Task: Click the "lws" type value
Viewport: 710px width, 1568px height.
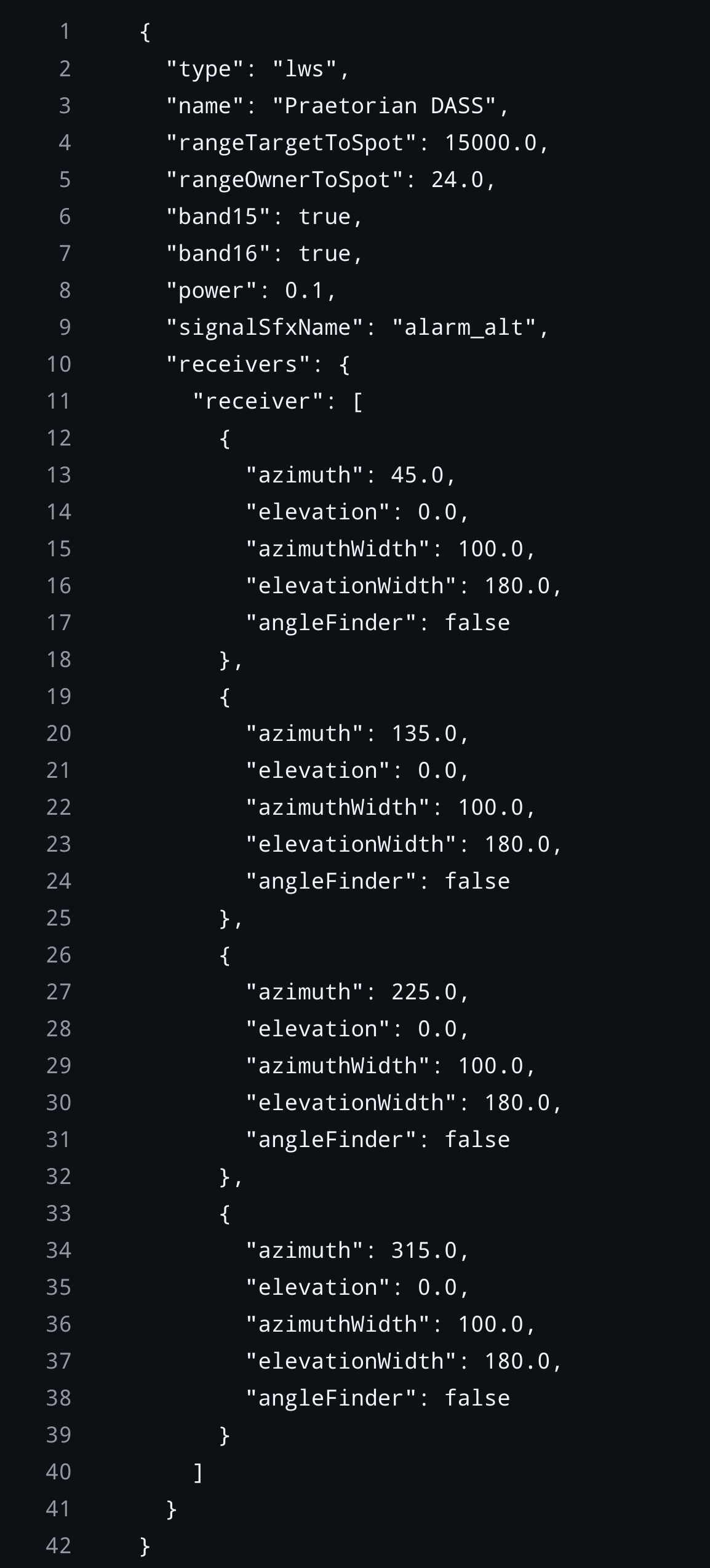Action: 304,69
